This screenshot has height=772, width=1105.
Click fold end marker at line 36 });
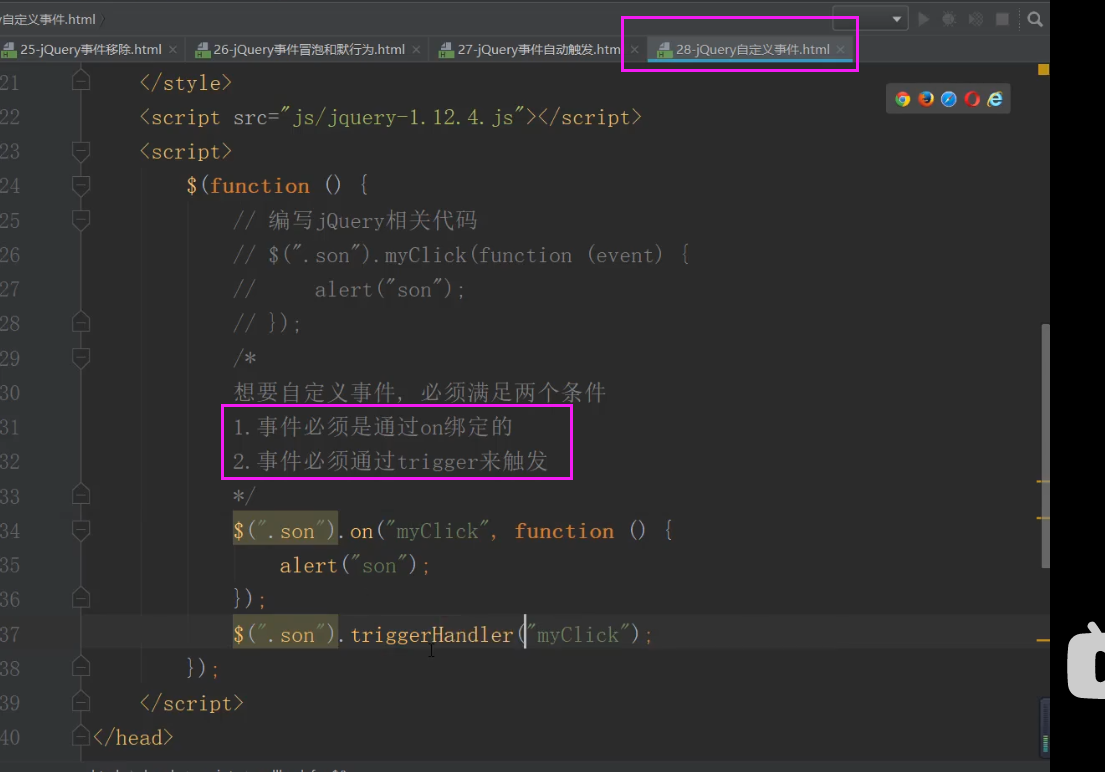click(81, 598)
